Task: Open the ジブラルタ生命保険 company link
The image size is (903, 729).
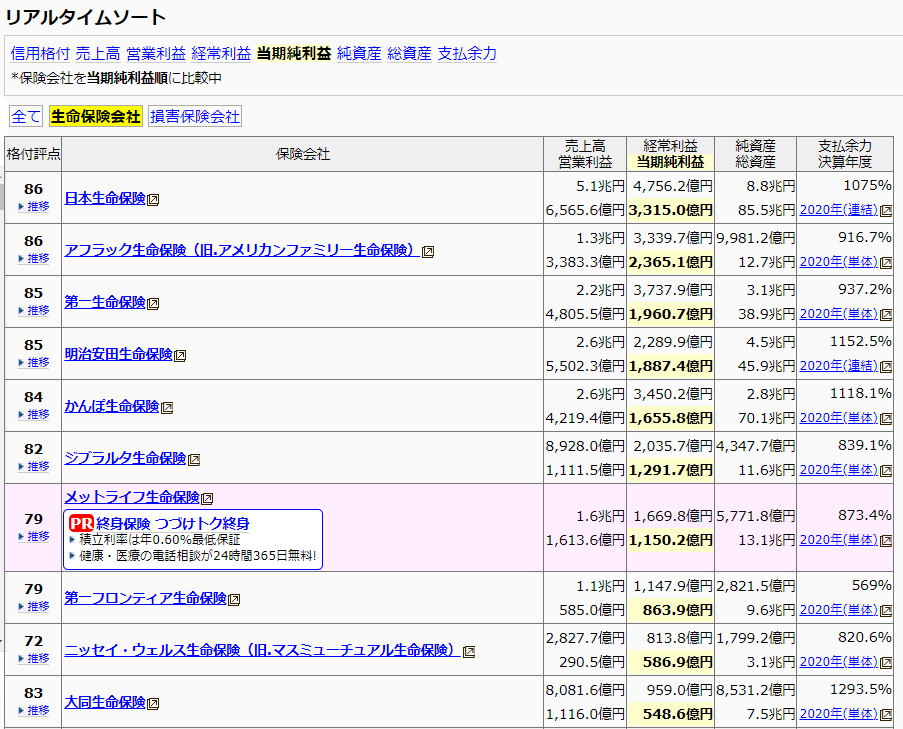Action: (x=125, y=458)
